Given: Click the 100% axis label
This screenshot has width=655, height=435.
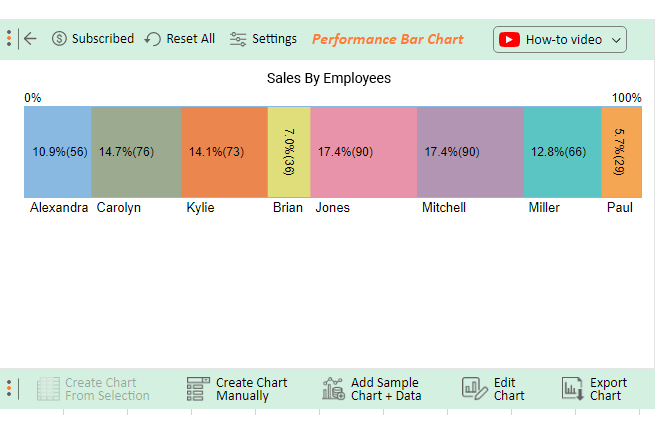Looking at the screenshot, I should [627, 98].
